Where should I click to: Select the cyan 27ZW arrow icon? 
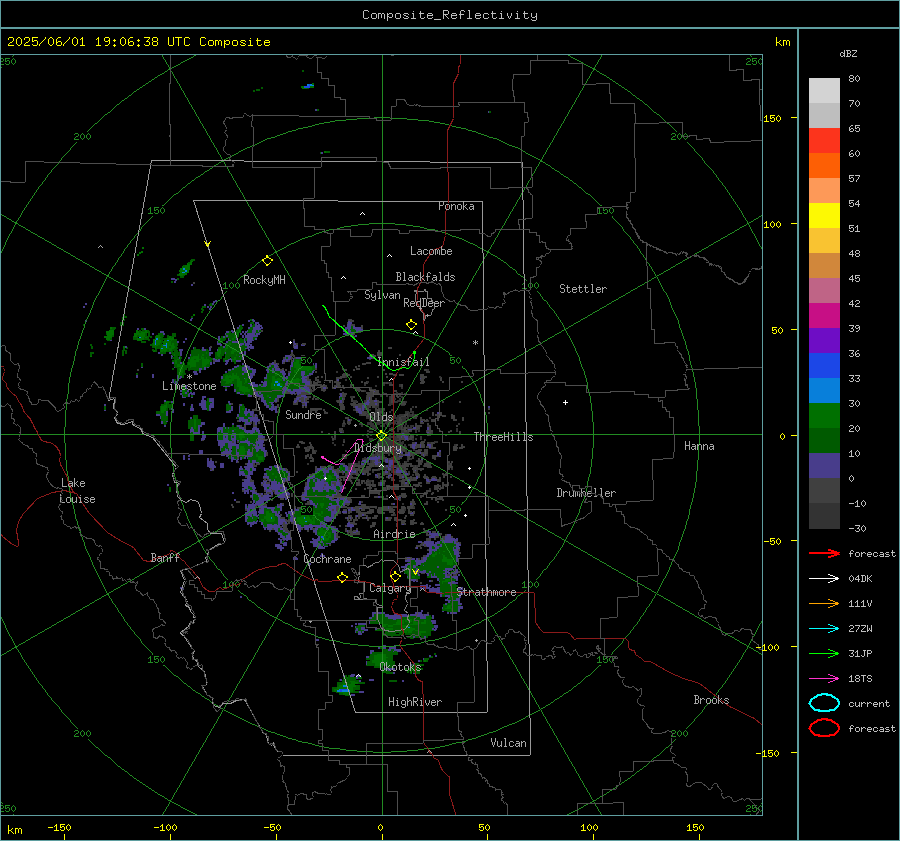[824, 628]
